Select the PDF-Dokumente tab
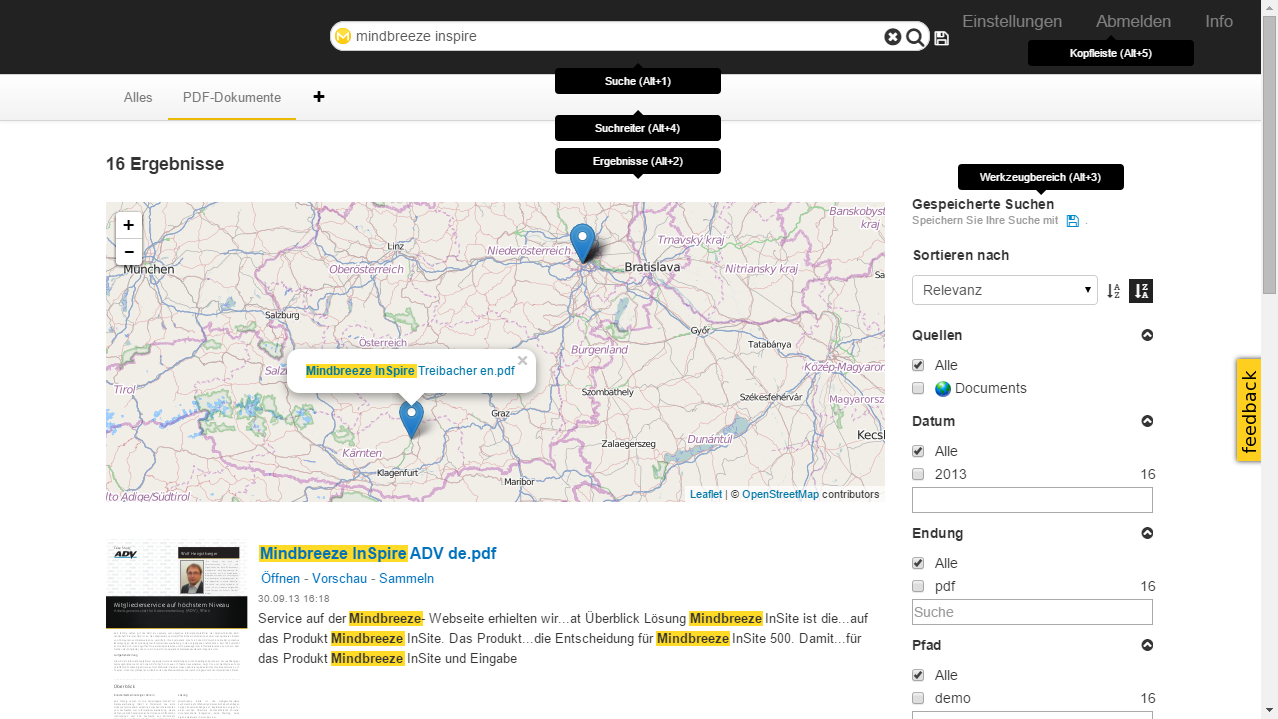 (232, 97)
